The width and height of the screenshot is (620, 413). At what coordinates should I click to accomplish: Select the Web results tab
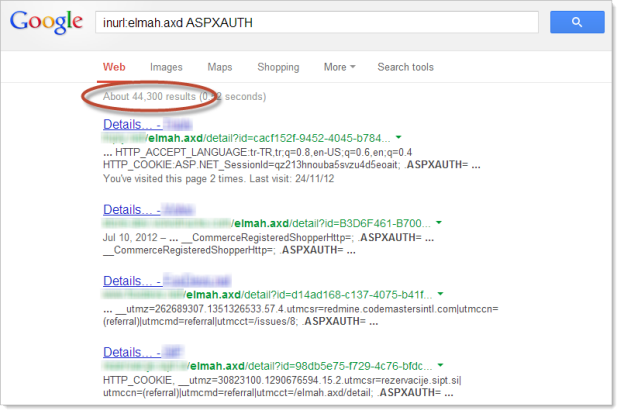[x=114, y=67]
